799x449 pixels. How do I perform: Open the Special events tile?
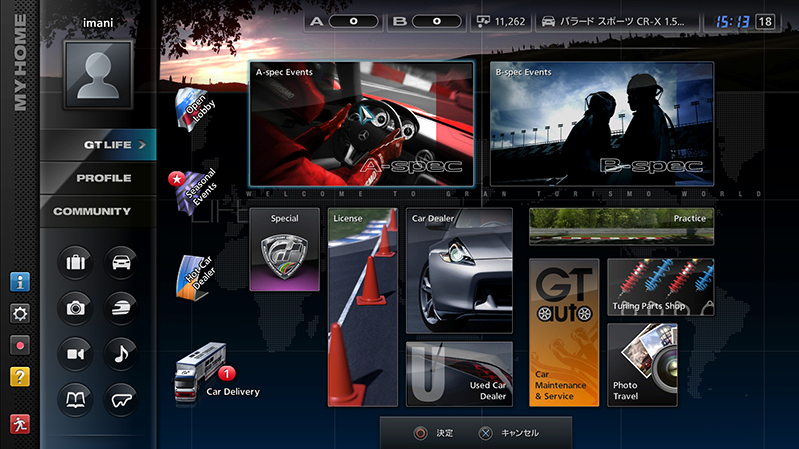click(284, 249)
